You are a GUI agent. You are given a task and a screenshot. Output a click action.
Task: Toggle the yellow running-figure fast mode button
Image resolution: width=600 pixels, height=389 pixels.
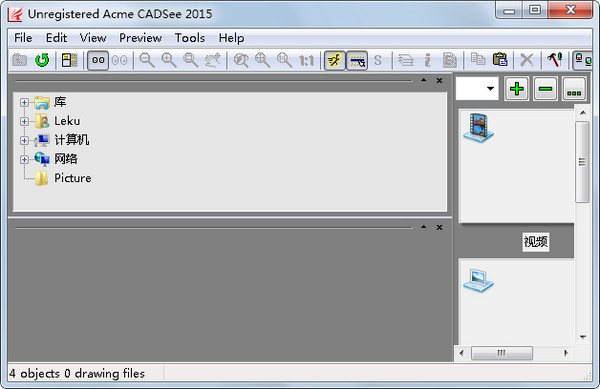tap(335, 60)
